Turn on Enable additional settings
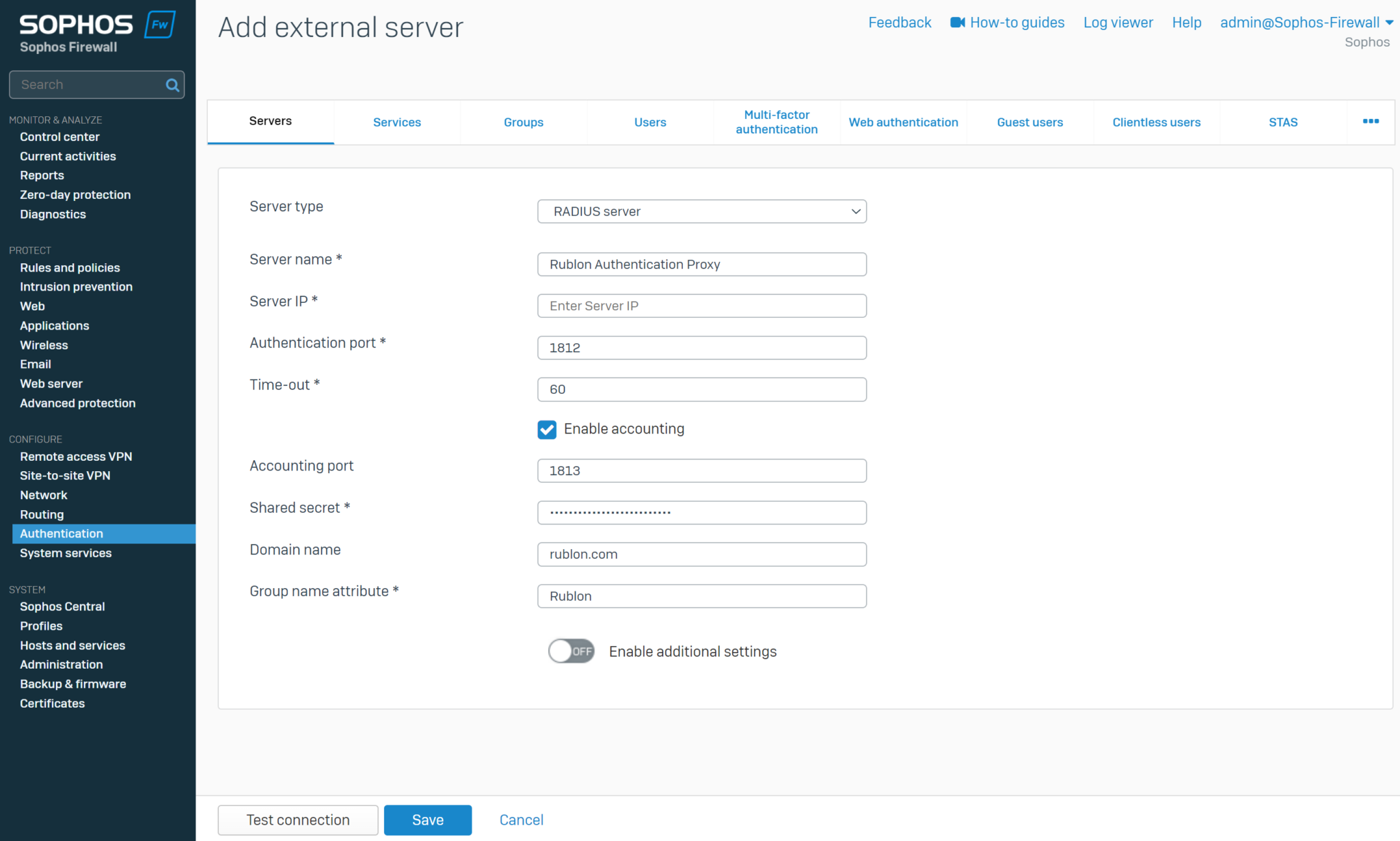Viewport: 1400px width, 841px height. [571, 651]
